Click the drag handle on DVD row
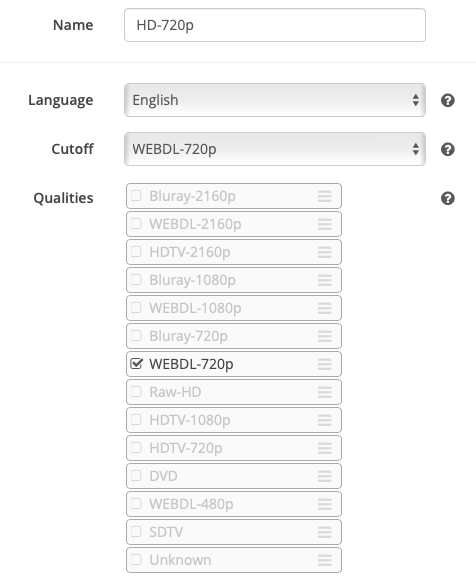476x584 pixels. [x=324, y=476]
